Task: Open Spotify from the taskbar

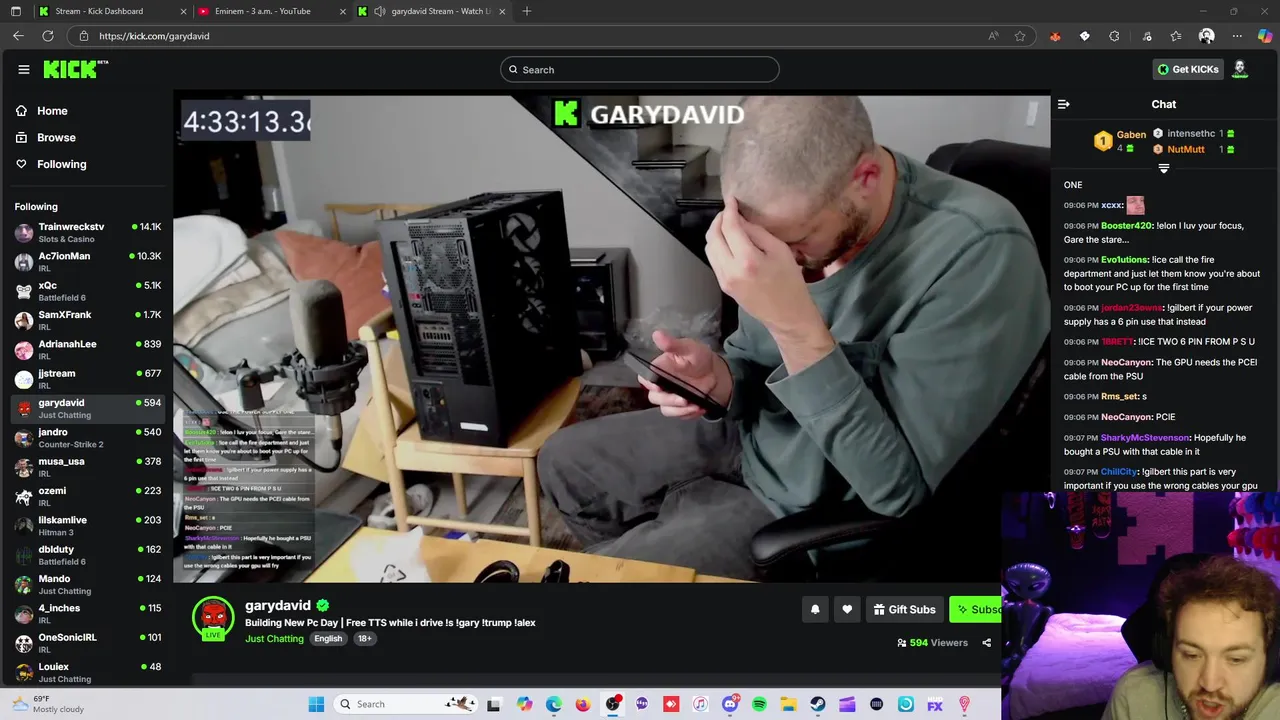Action: pos(759,704)
